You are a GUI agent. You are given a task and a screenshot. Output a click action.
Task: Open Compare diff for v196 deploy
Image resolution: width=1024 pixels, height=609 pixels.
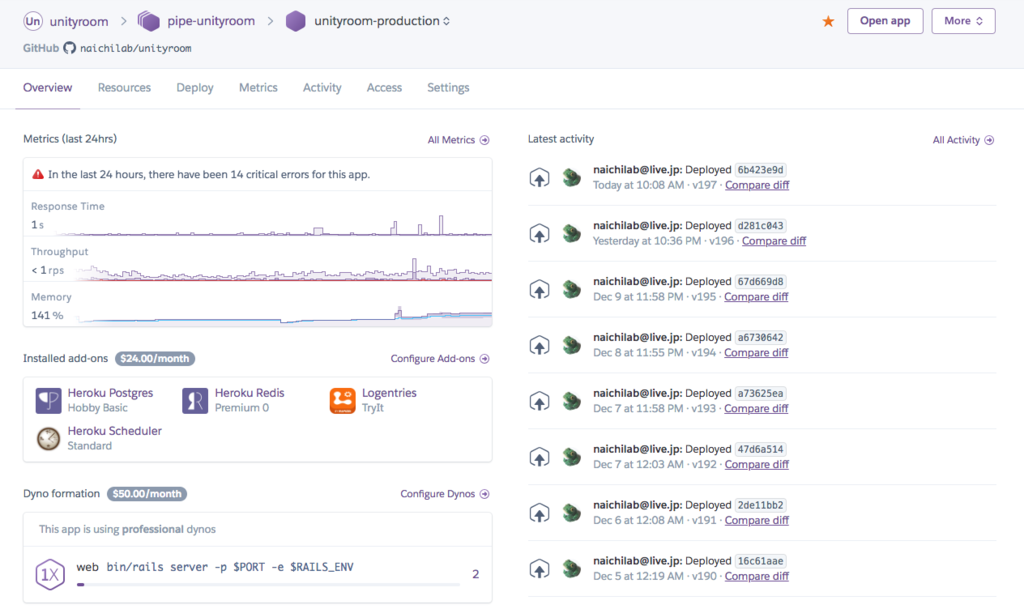774,241
